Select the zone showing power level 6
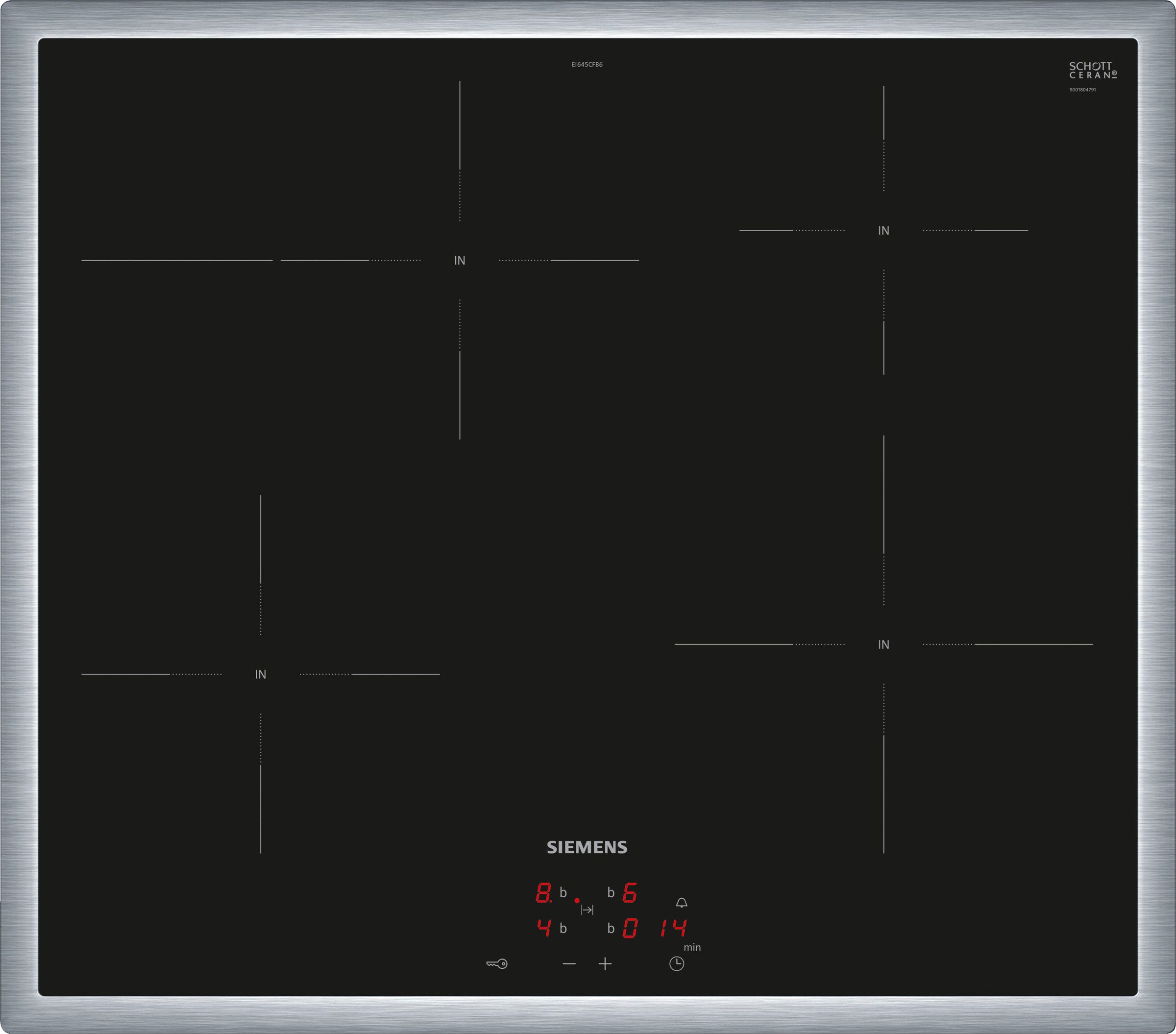 pos(630,893)
